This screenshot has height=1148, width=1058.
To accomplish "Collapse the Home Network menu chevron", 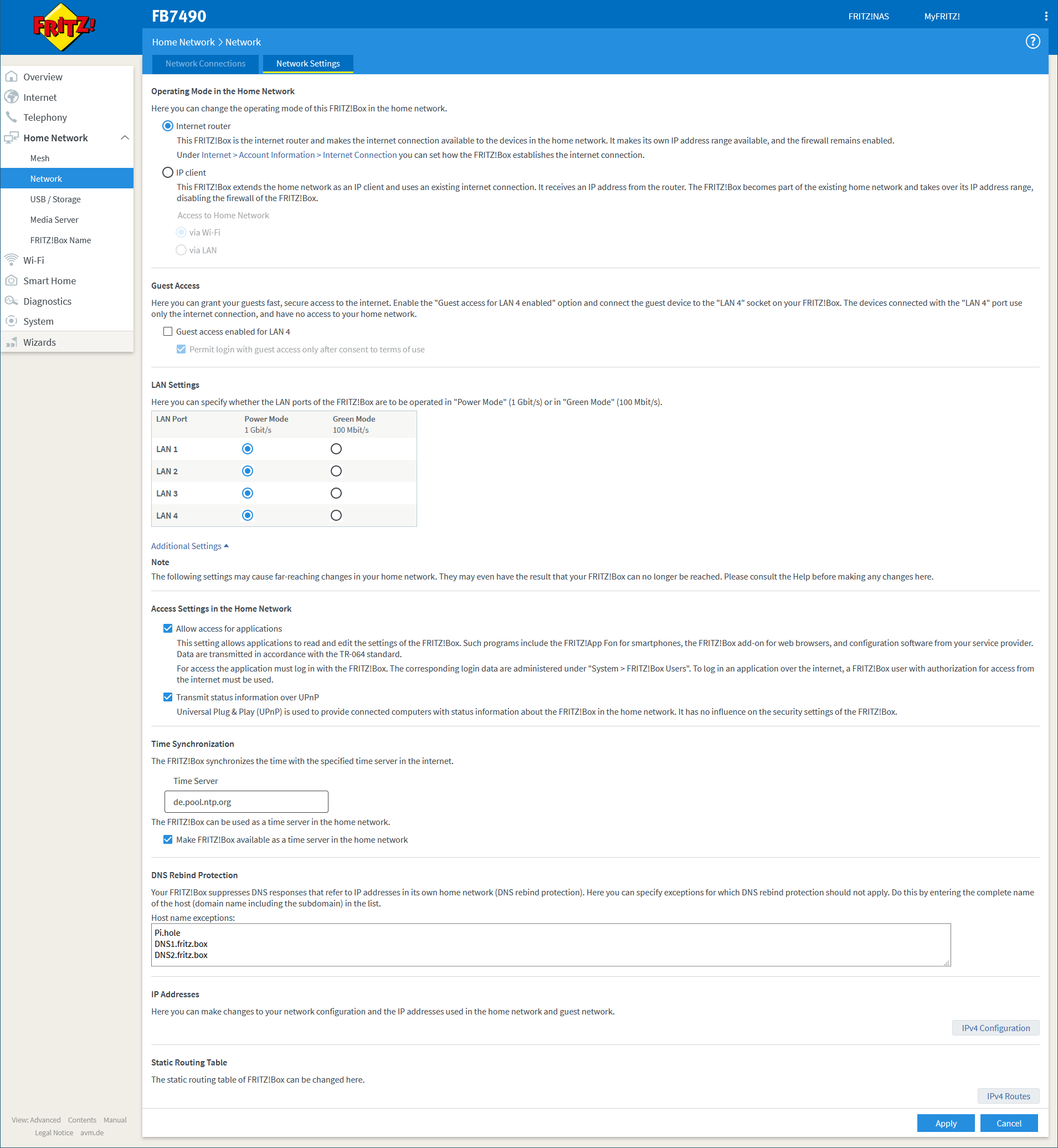I will tap(125, 138).
